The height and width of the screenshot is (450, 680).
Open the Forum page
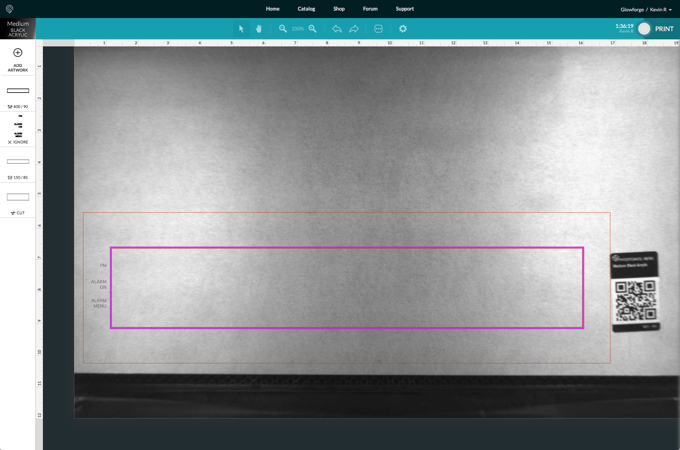(x=370, y=9)
